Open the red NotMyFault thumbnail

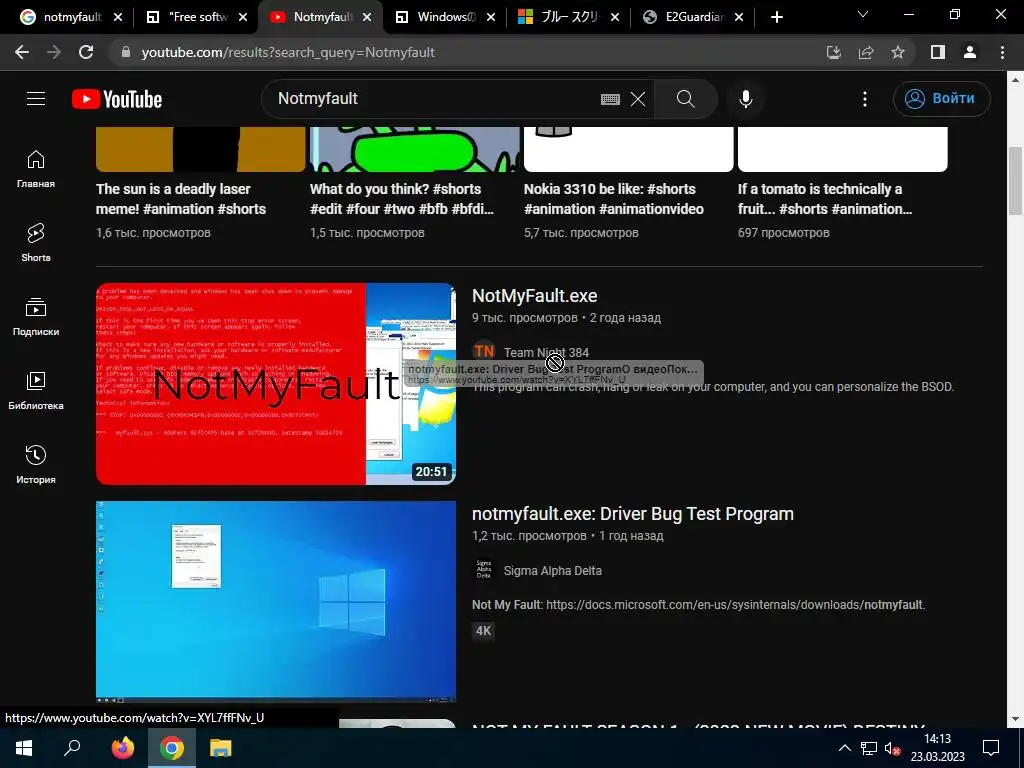276,383
